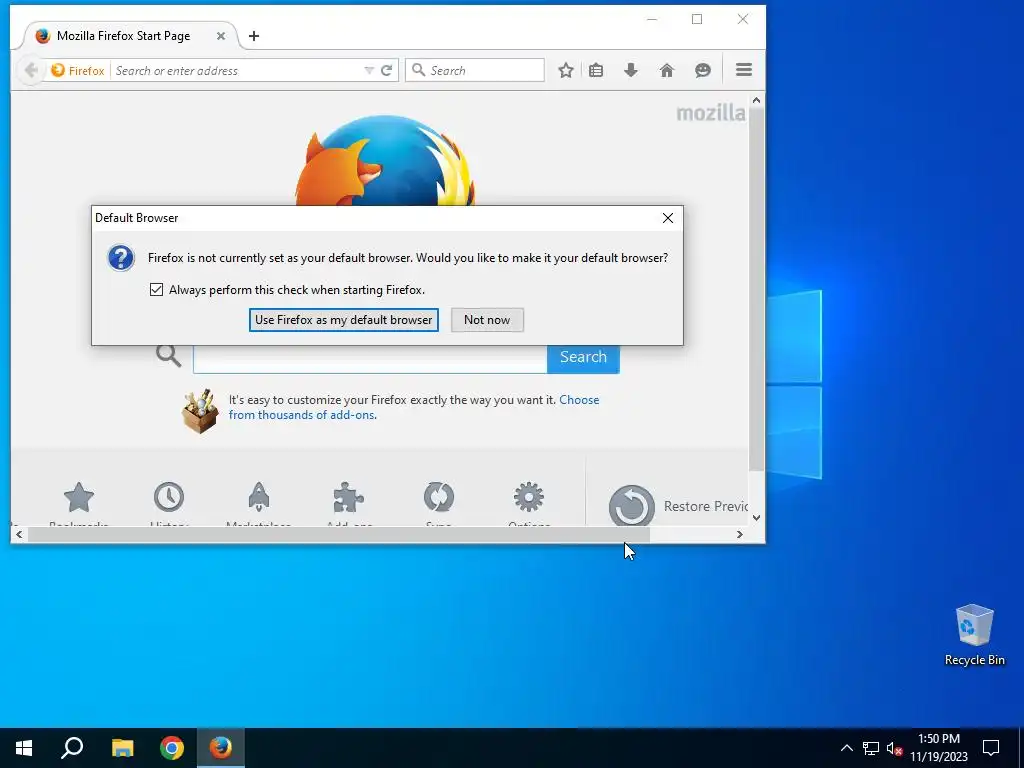Click the blue Search button on start page
This screenshot has width=1024, height=768.
(x=583, y=357)
